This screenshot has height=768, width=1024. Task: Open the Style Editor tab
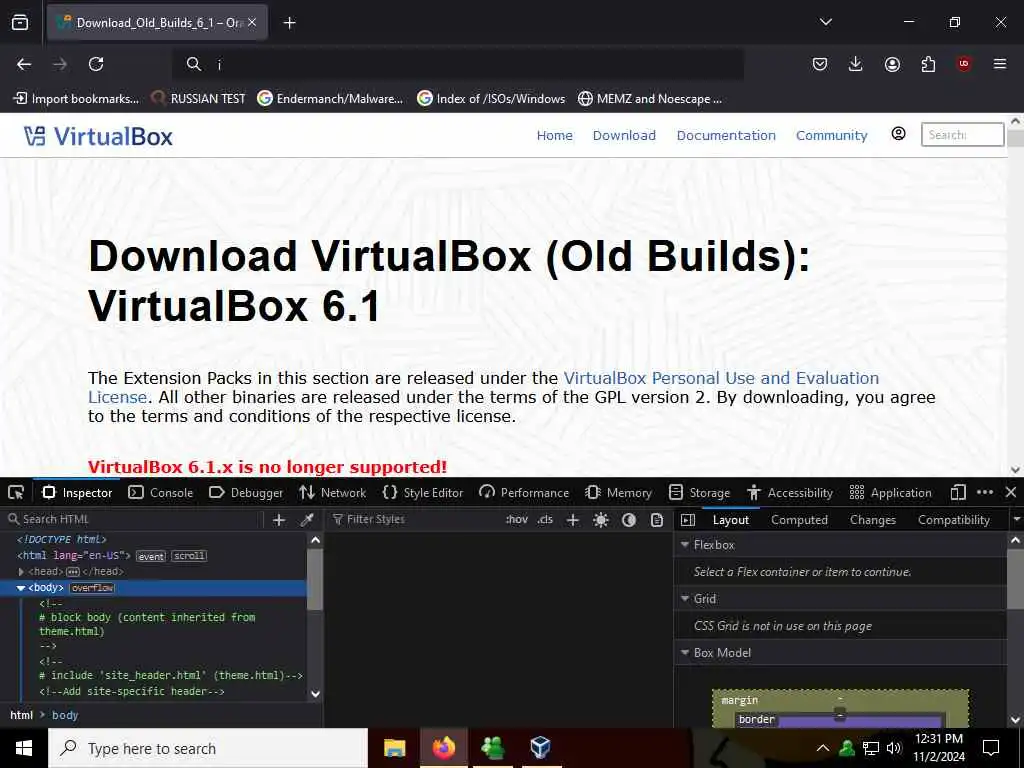click(x=423, y=492)
